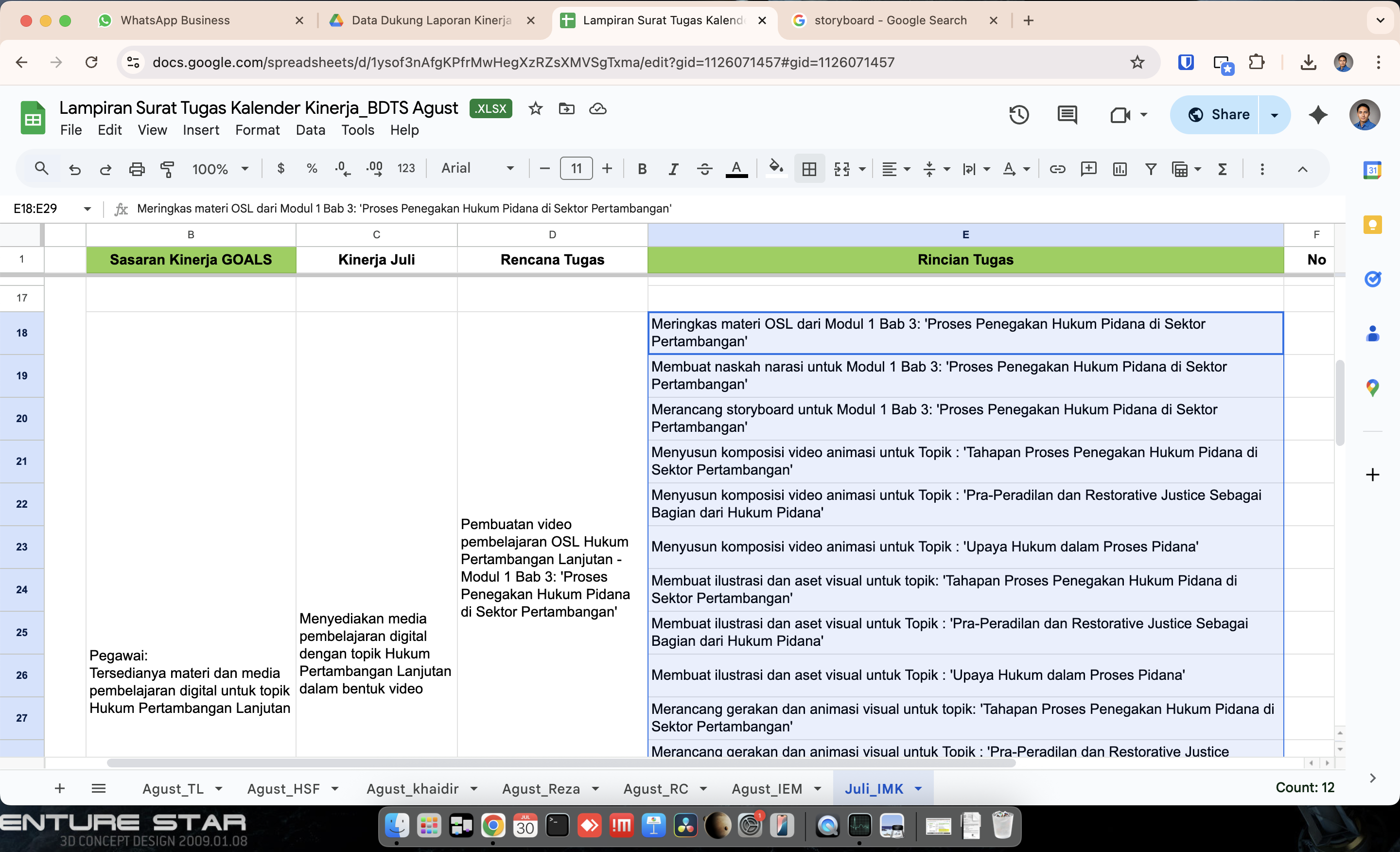Open the zoom 100% dropdown
The width and height of the screenshot is (1400, 852).
pyautogui.click(x=221, y=169)
